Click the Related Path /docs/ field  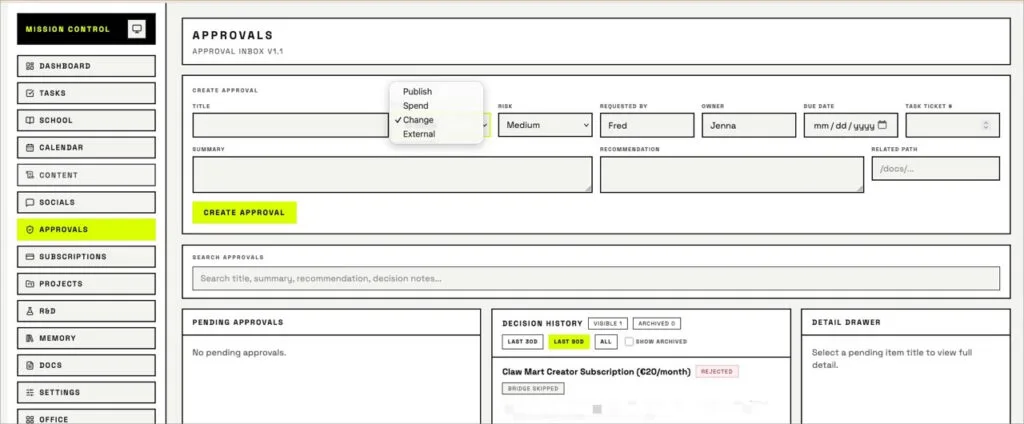pyautogui.click(x=936, y=169)
